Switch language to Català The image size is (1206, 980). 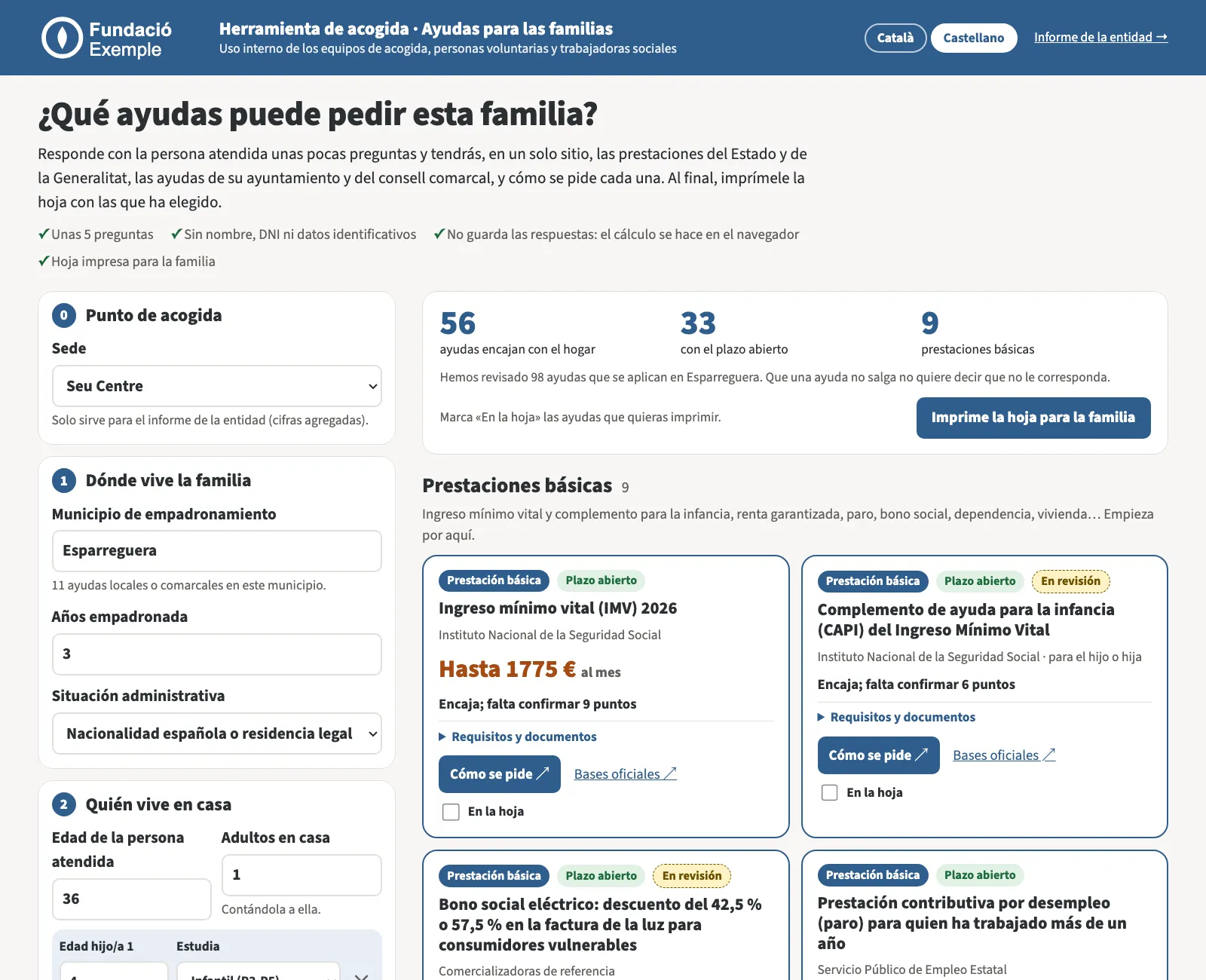pyautogui.click(x=895, y=38)
